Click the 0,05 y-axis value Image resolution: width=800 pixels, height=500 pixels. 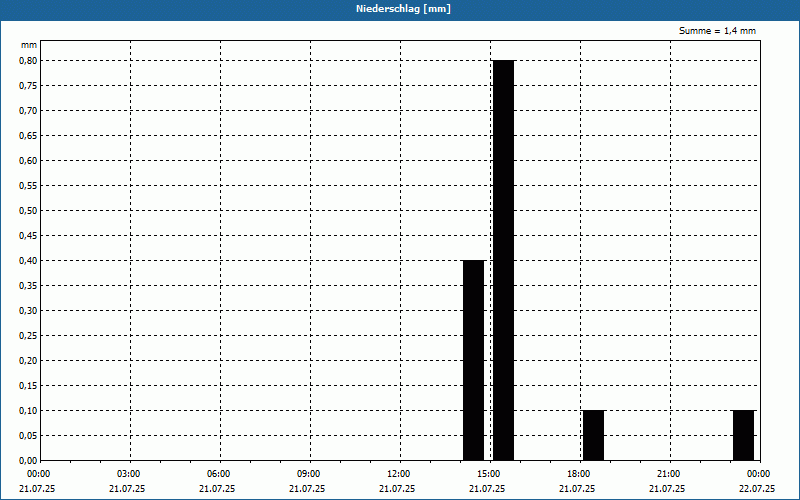point(28,436)
